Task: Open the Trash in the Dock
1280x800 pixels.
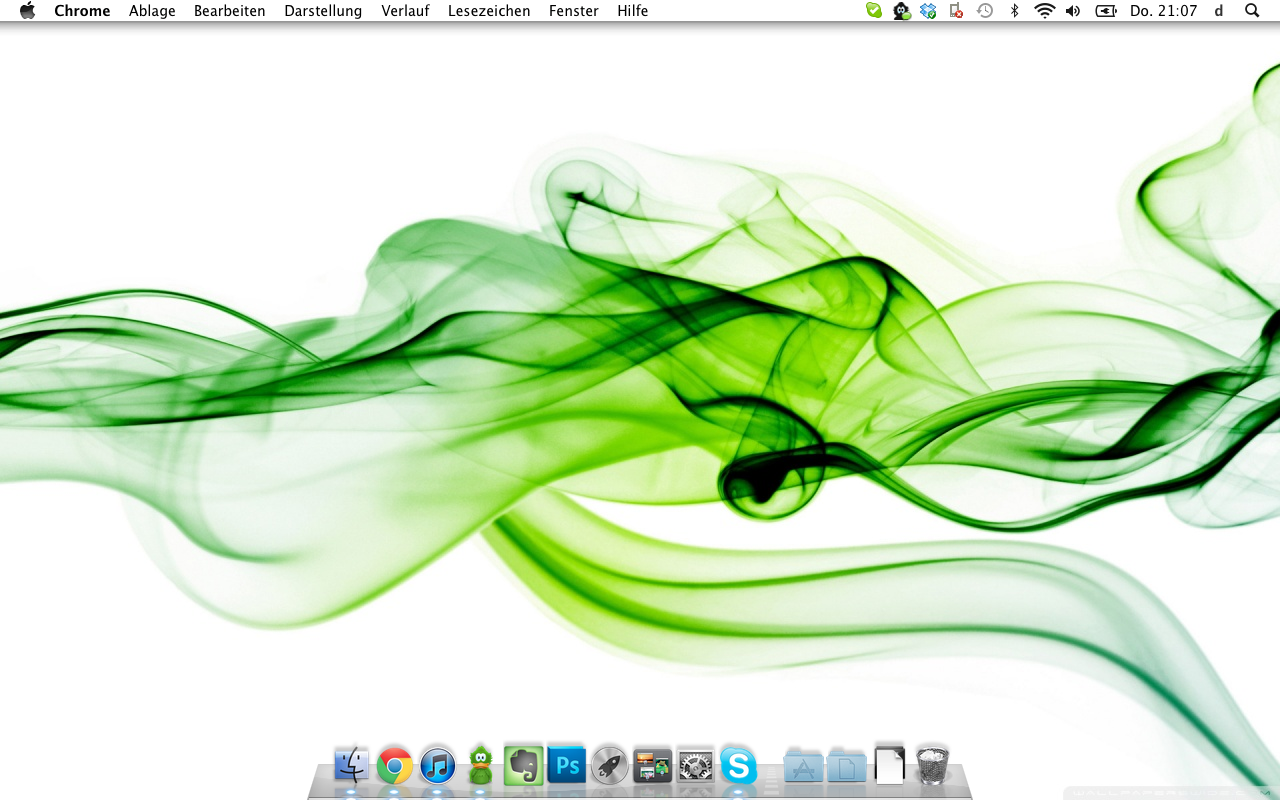Action: tap(932, 765)
